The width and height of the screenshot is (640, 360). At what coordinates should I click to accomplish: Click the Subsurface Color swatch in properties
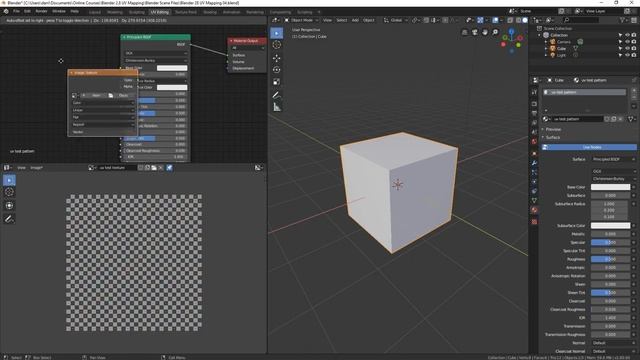pos(610,226)
